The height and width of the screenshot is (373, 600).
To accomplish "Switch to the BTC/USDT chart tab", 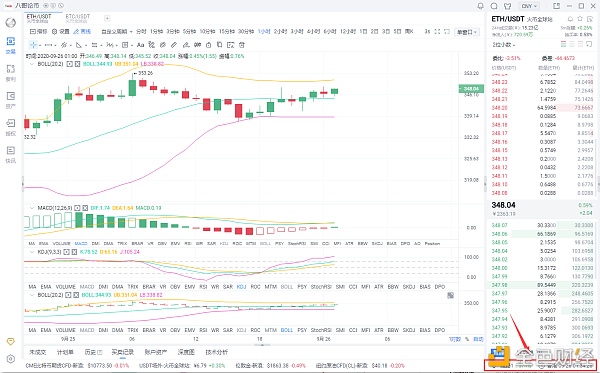I will pos(78,18).
